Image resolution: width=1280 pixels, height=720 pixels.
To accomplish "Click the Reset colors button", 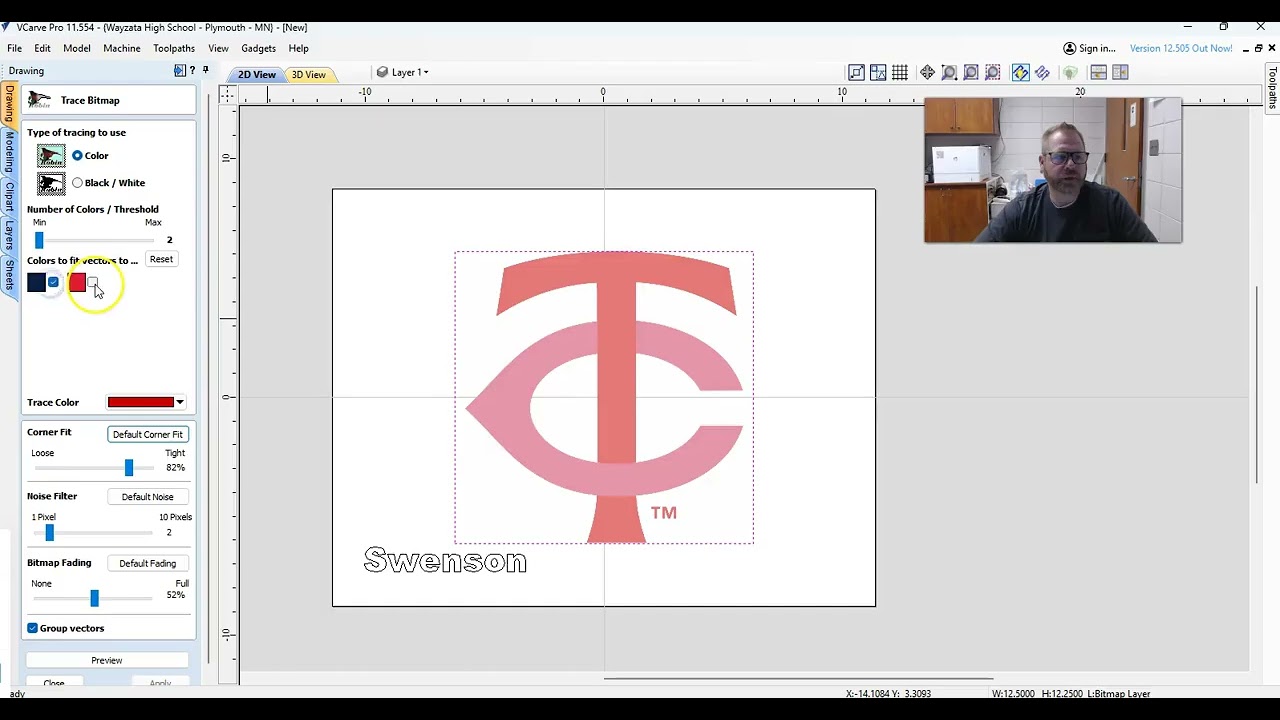I will click(161, 259).
